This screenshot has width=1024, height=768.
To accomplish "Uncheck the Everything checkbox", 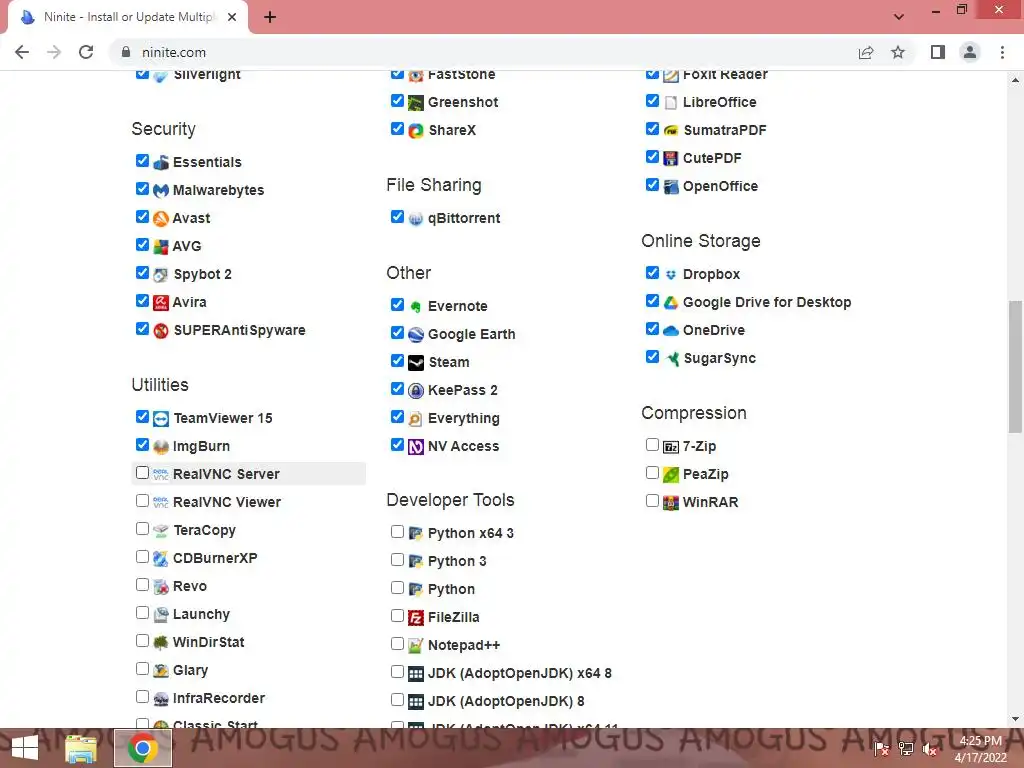I will 397,416.
